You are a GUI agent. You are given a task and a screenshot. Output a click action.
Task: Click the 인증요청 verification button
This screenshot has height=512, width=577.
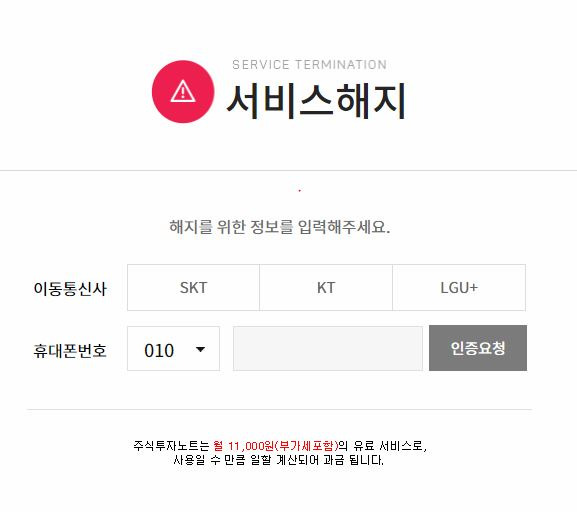478,348
